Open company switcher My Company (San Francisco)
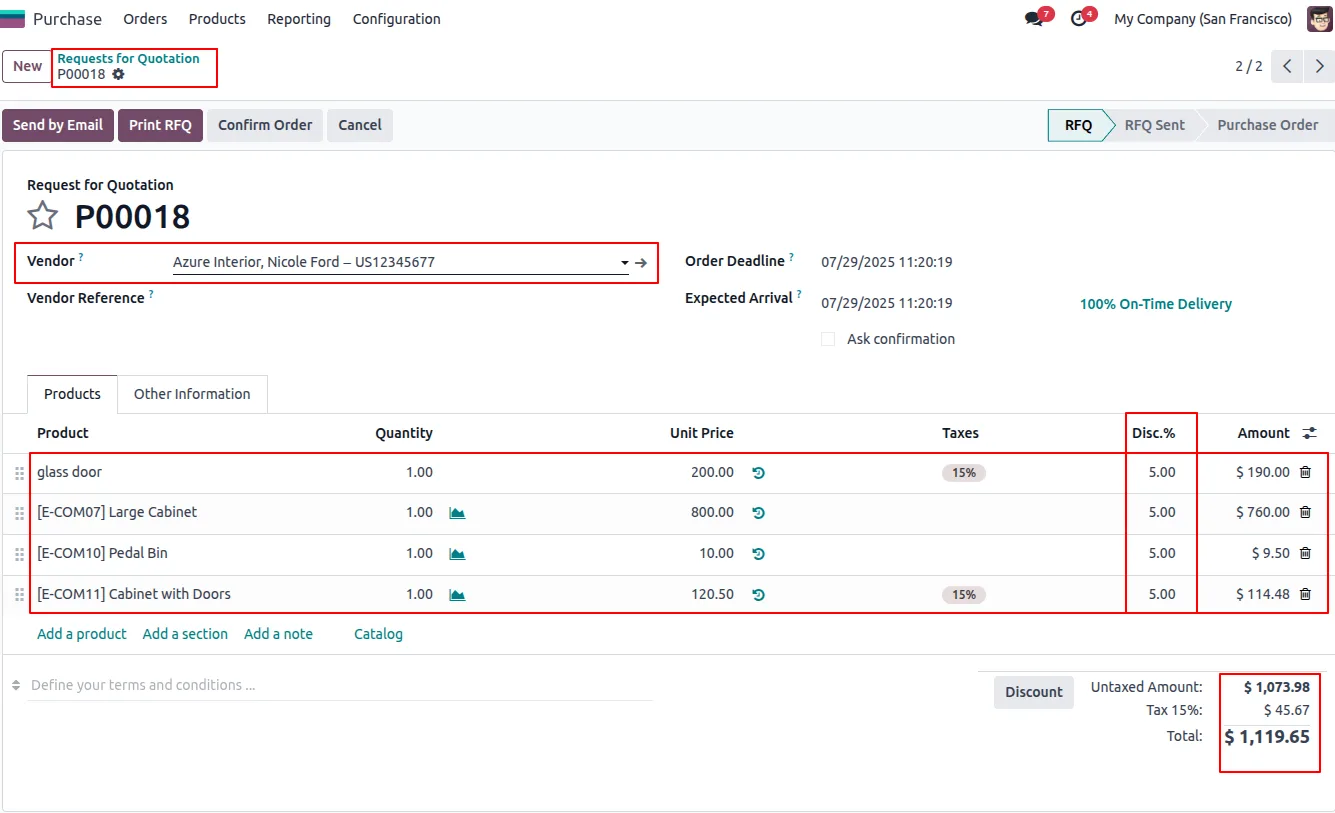The height and width of the screenshot is (813, 1335). click(1203, 19)
